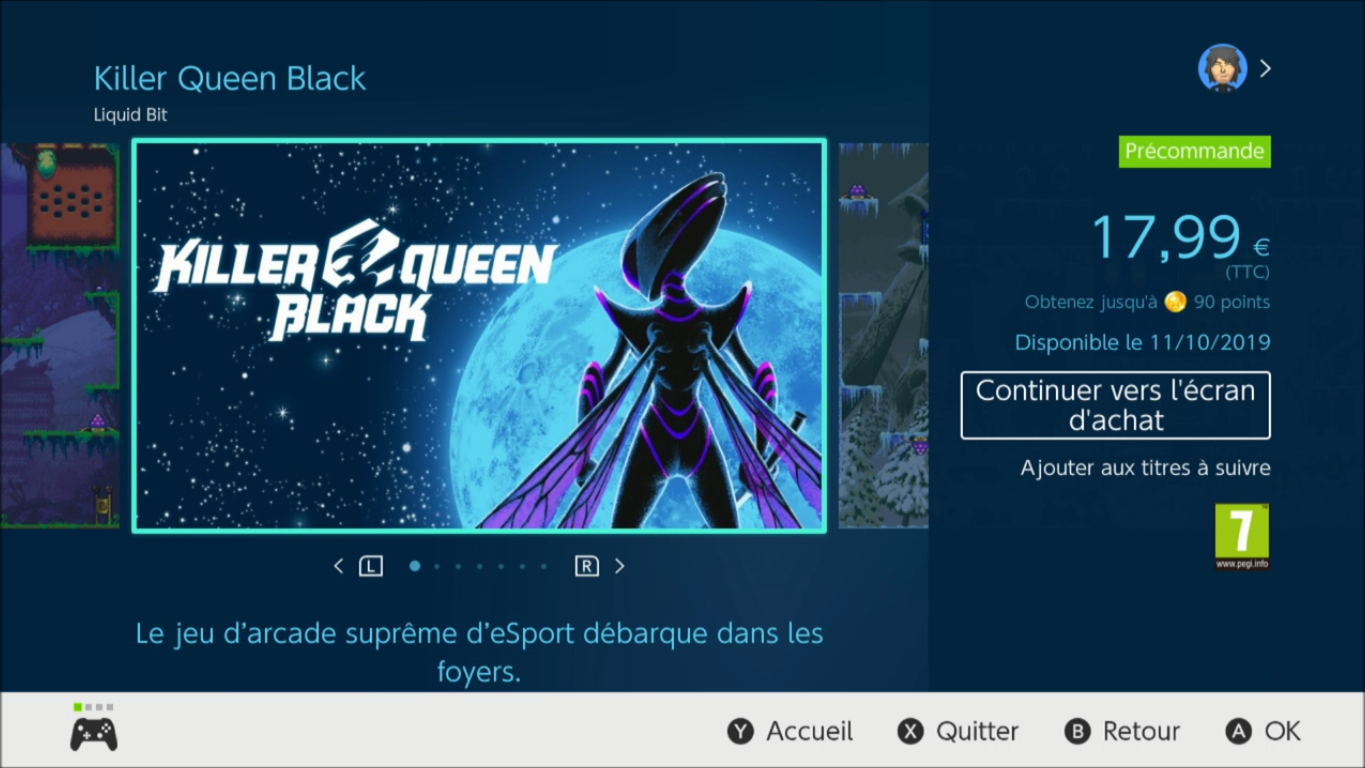Screen dimensions: 1365x768
Task: Click Continuer vers l'écran d'achat button
Action: pyautogui.click(x=1115, y=405)
